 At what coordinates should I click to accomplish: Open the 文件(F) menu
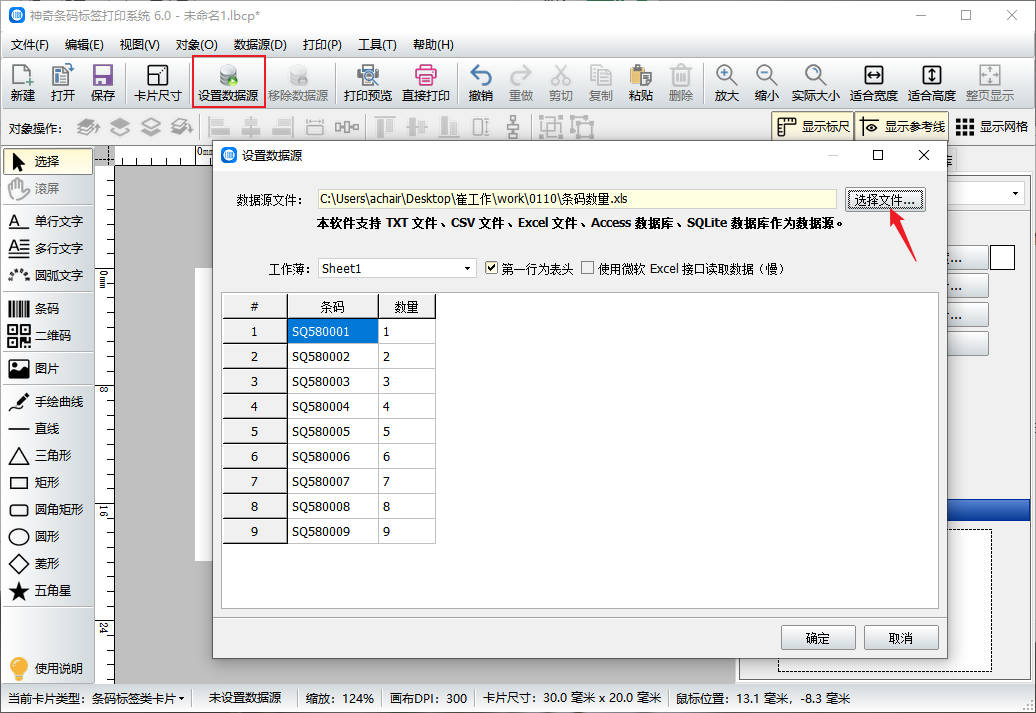(x=30, y=45)
